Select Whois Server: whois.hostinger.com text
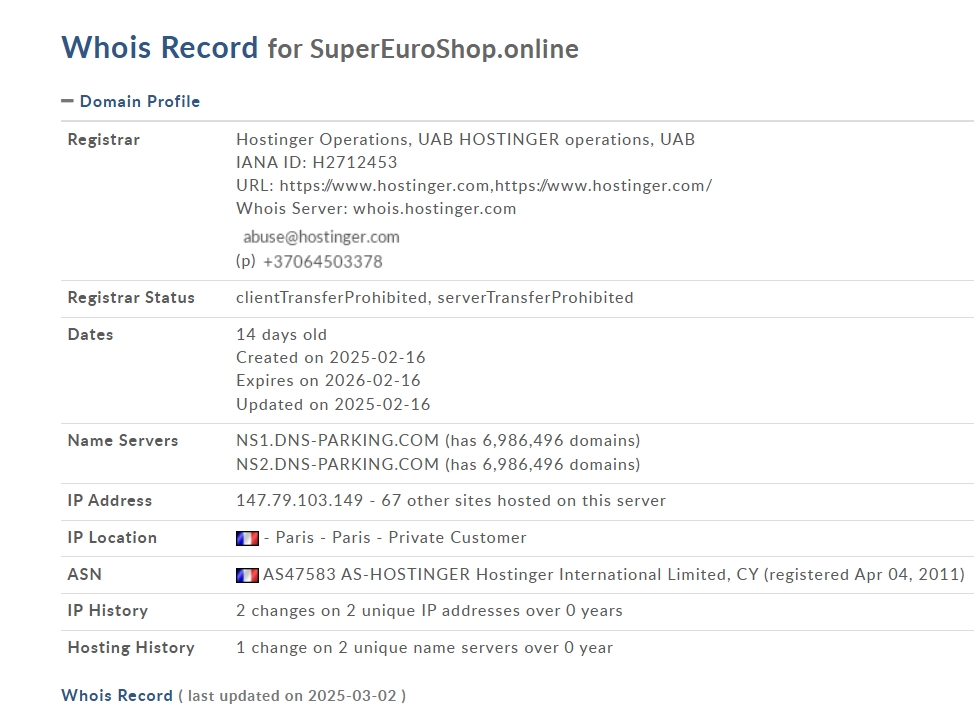This screenshot has width=974, height=709. tap(376, 208)
